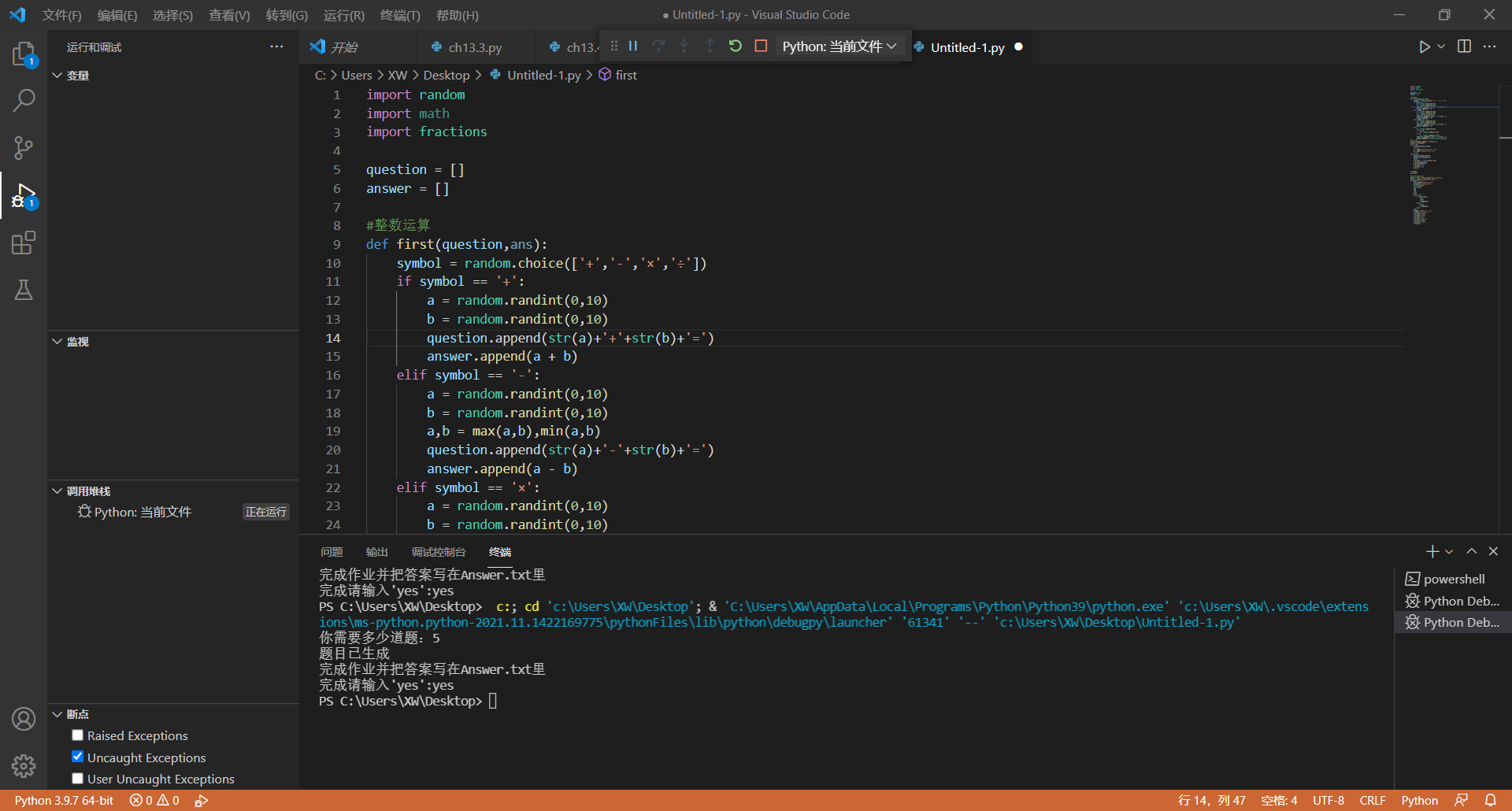Select the powershell terminal entry

click(x=1453, y=579)
